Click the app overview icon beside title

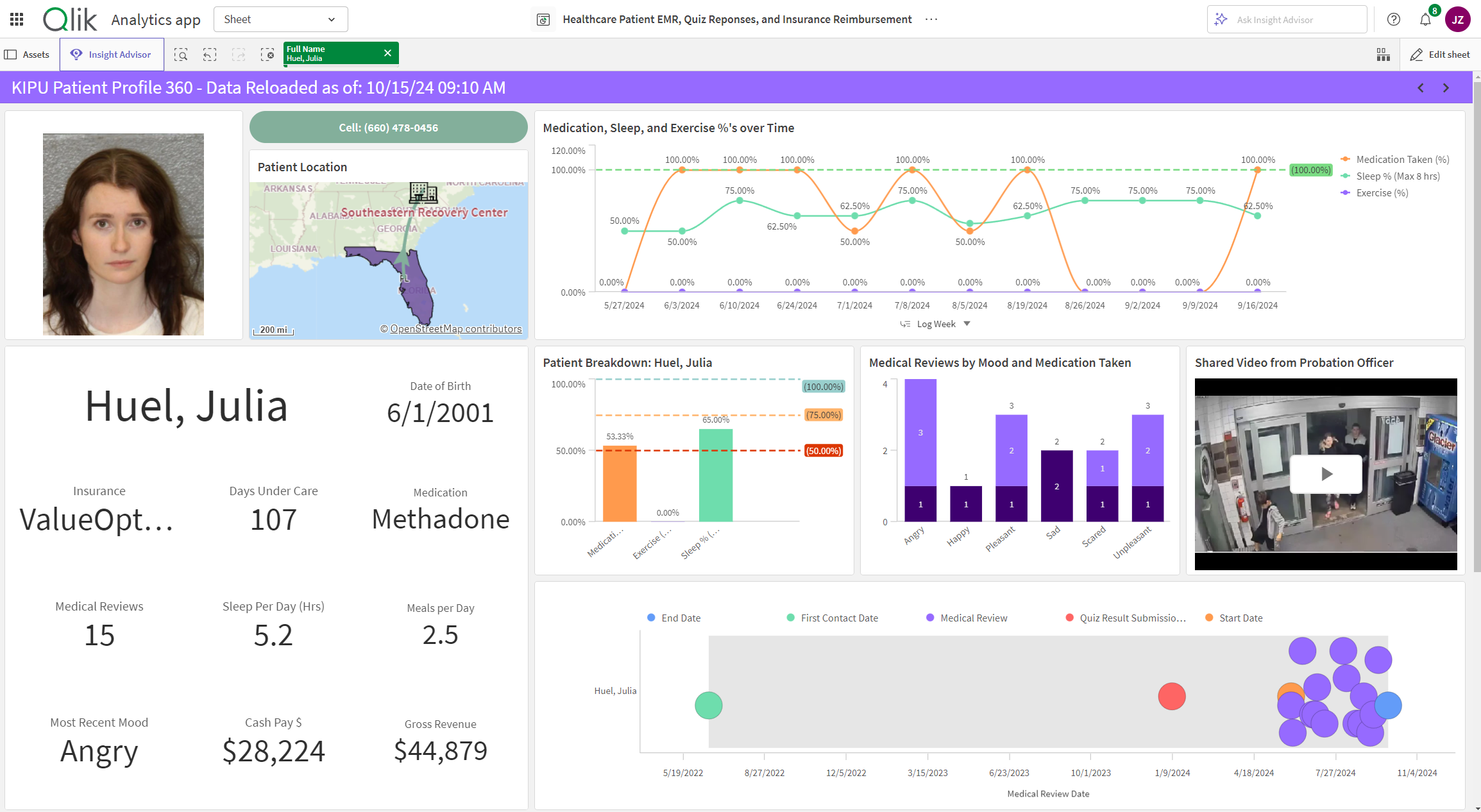(x=543, y=19)
